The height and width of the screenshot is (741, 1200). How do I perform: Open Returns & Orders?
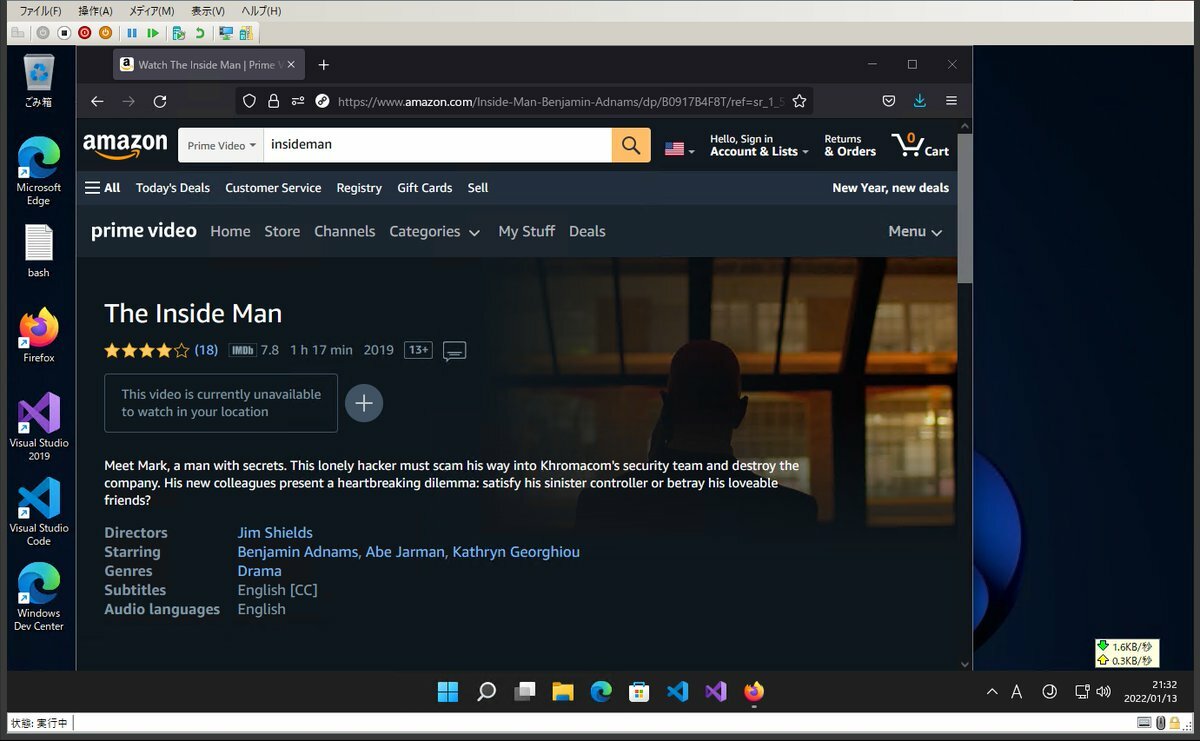click(x=850, y=146)
